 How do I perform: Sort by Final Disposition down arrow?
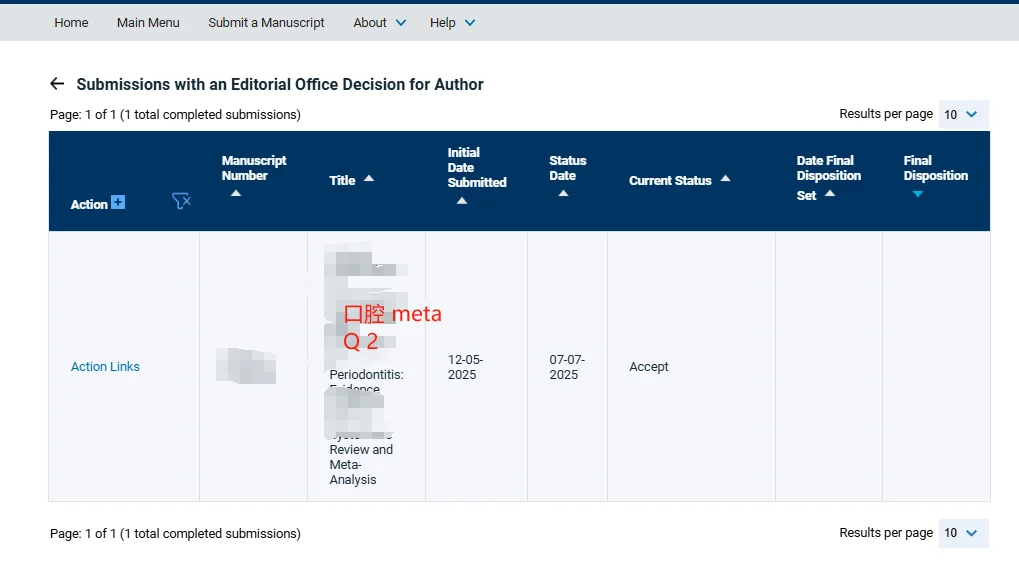(x=918, y=194)
